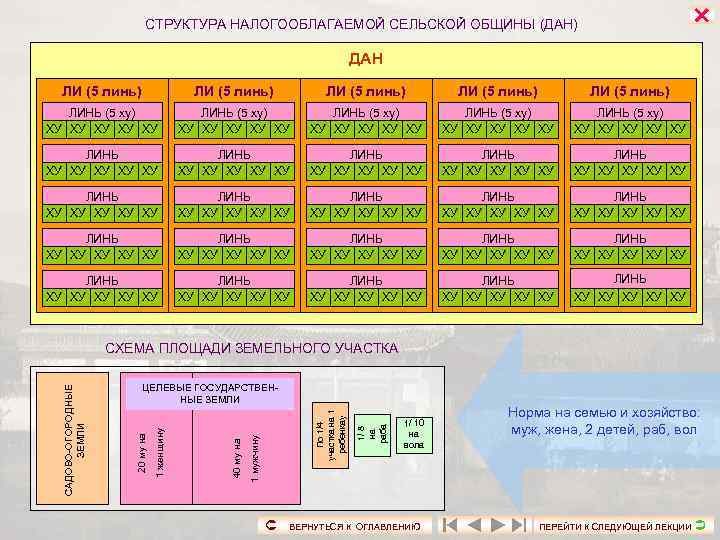Click the САДОВО-ОГОРОДНЫЕ ЗЕМЛИ block

tap(73, 439)
